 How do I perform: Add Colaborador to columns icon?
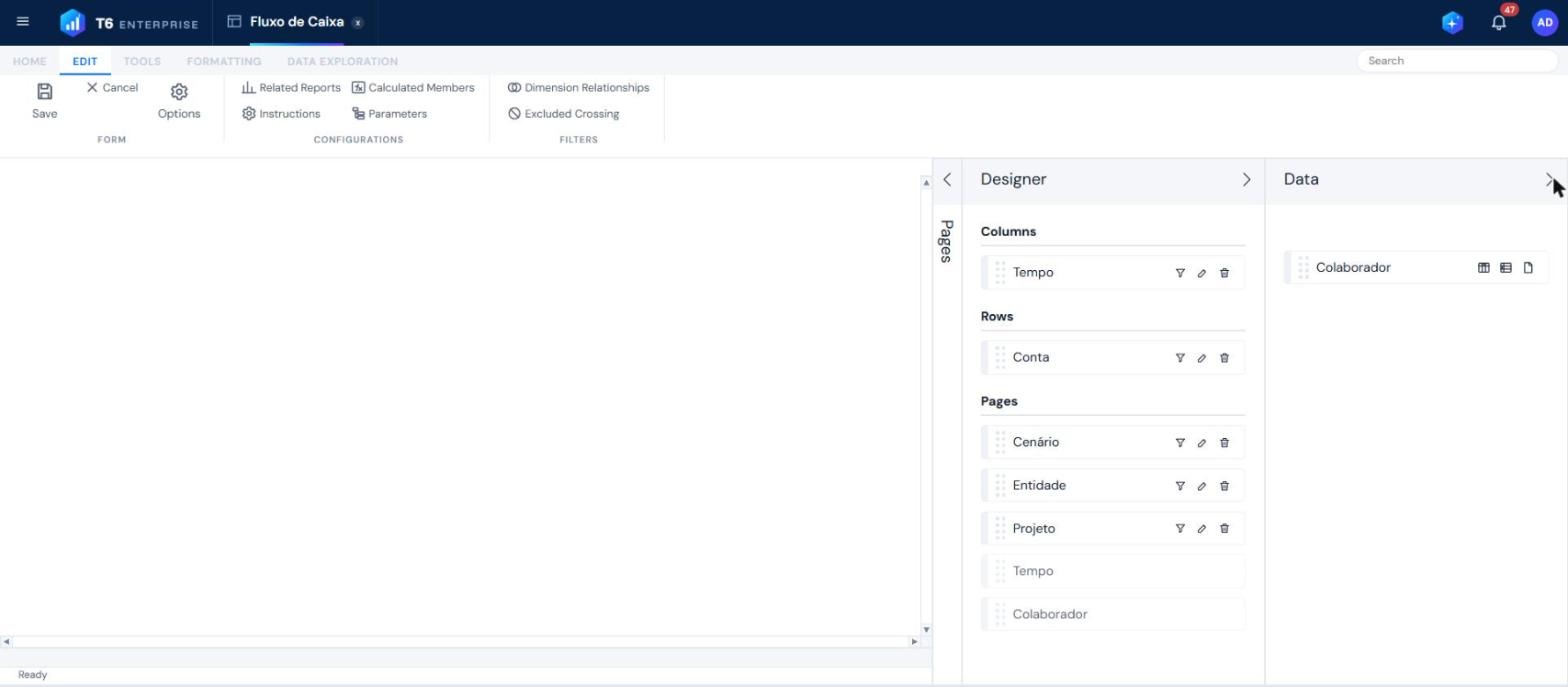[x=1484, y=268]
